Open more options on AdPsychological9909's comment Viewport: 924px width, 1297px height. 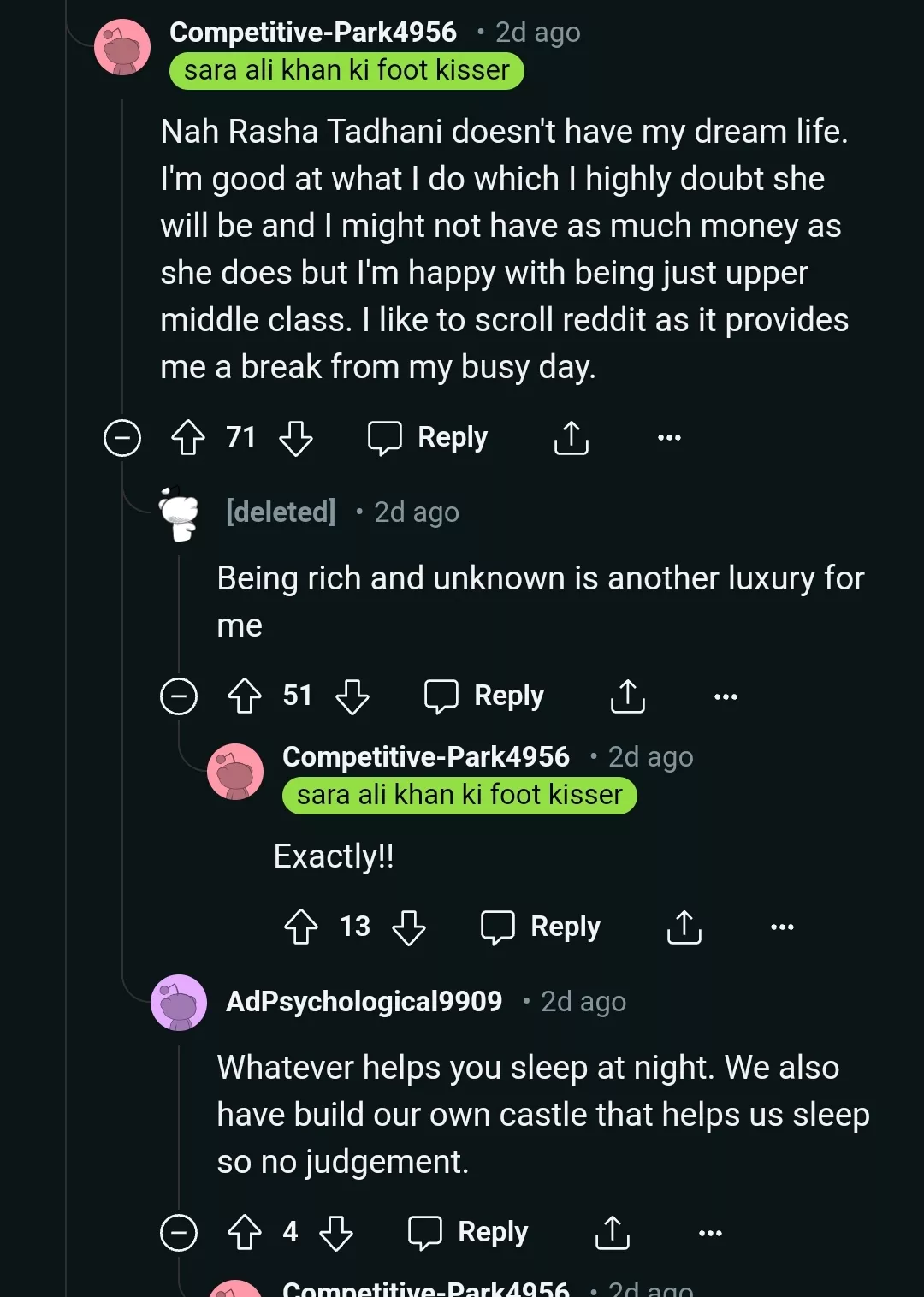coord(710,1233)
